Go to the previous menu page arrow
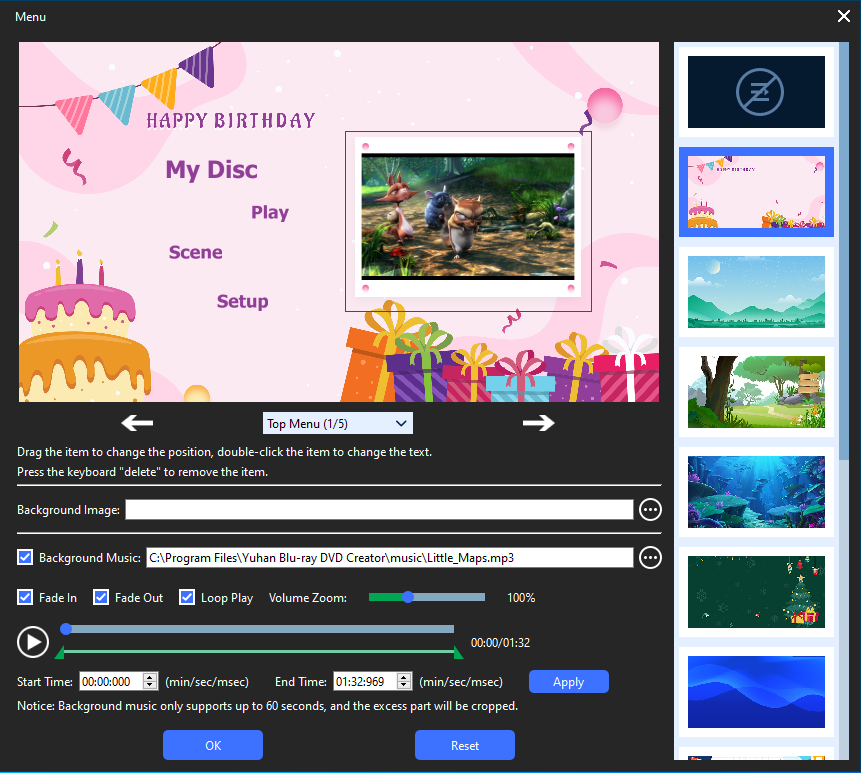This screenshot has height=773, width=861. coord(137,423)
